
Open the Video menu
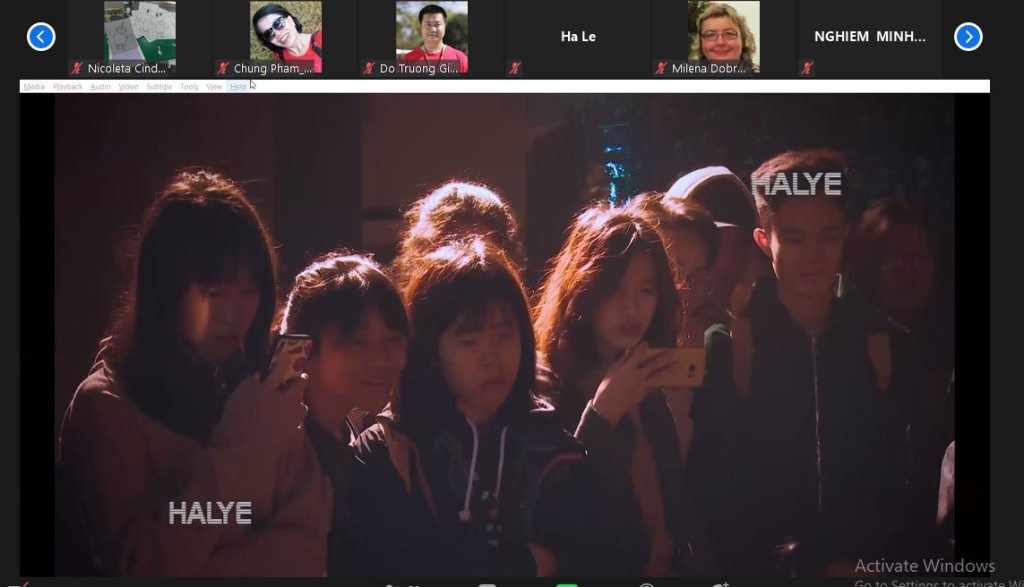[128, 87]
